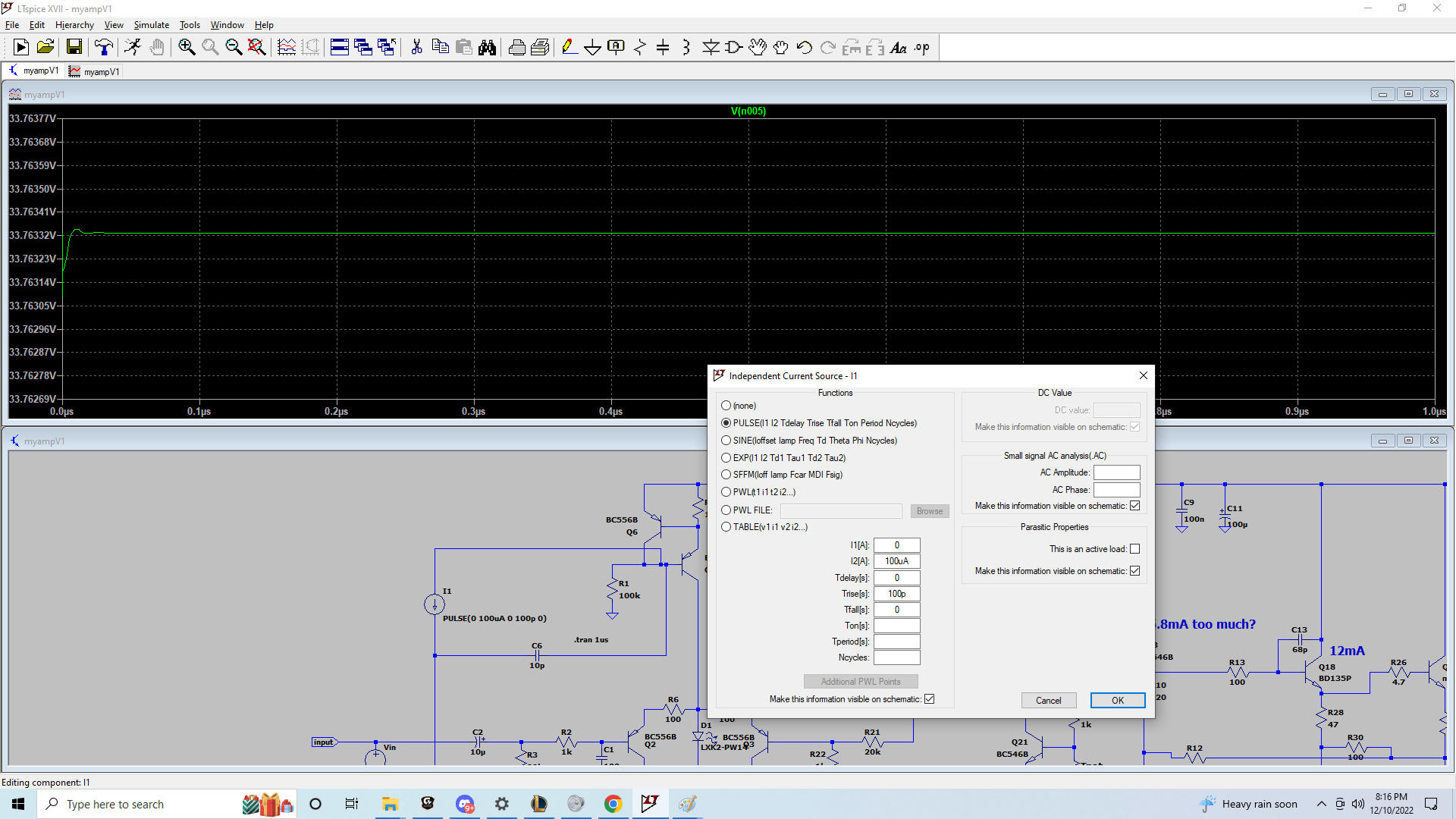Place a capacitor using the toolbar icon
Viewport: 1456px width, 819px height.
(x=663, y=48)
